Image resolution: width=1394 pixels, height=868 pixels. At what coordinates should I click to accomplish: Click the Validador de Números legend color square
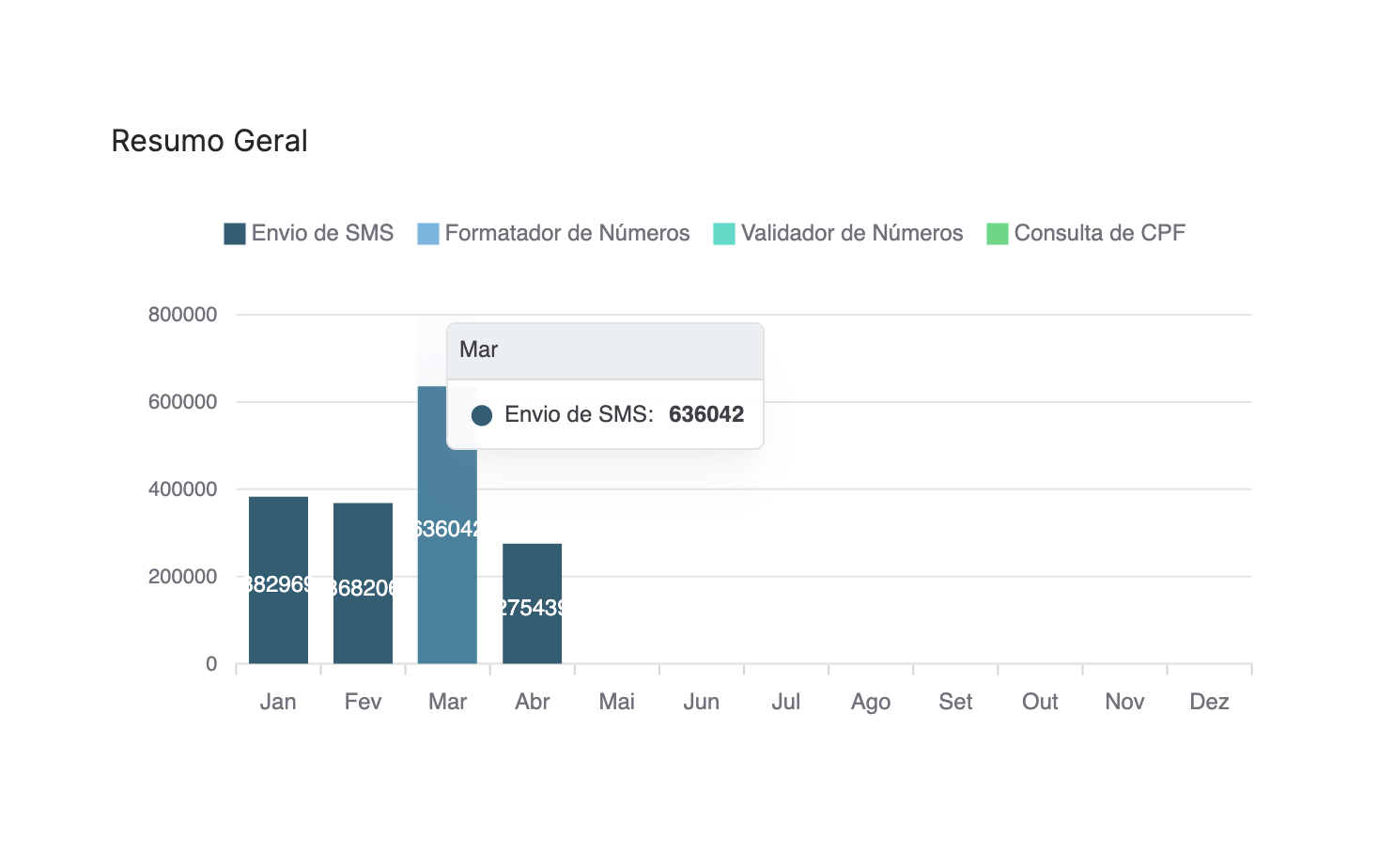pos(723,233)
